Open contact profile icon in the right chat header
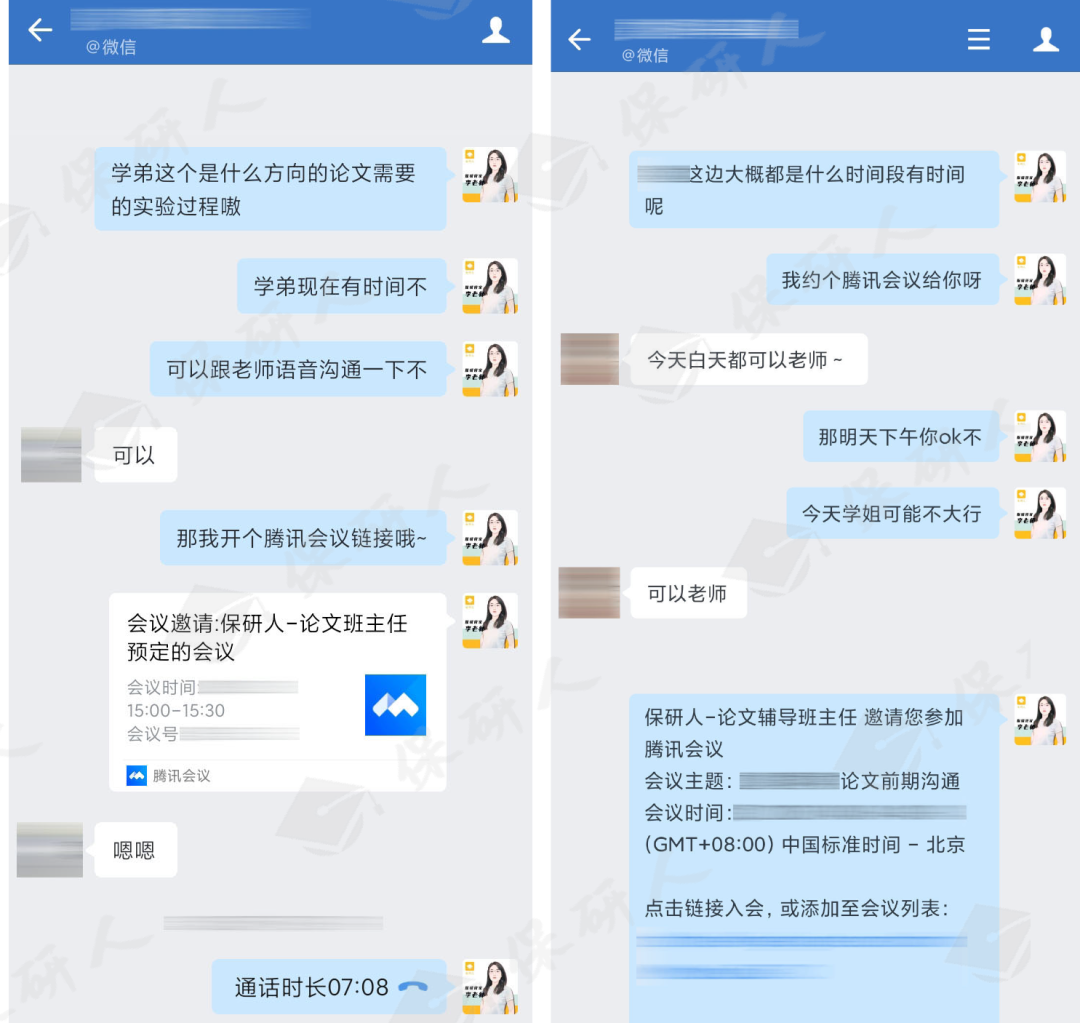 pos(1045,39)
